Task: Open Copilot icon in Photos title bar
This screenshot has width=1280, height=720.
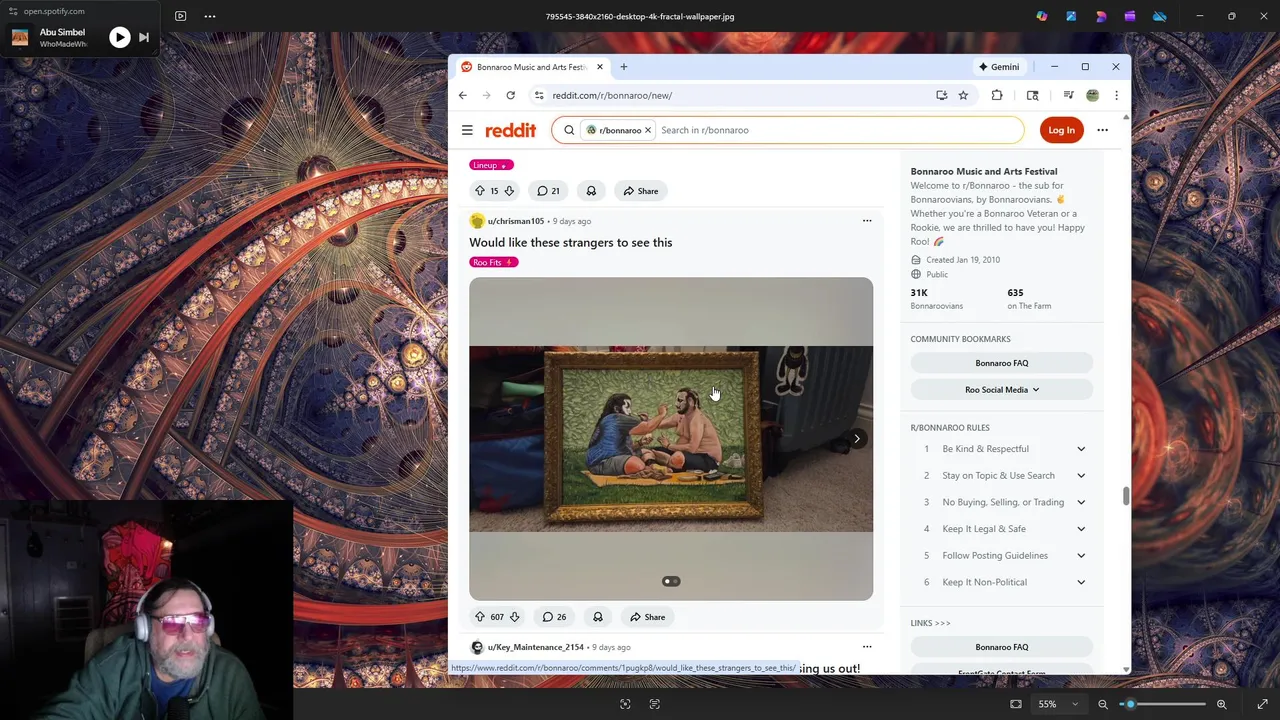Action: [1042, 16]
